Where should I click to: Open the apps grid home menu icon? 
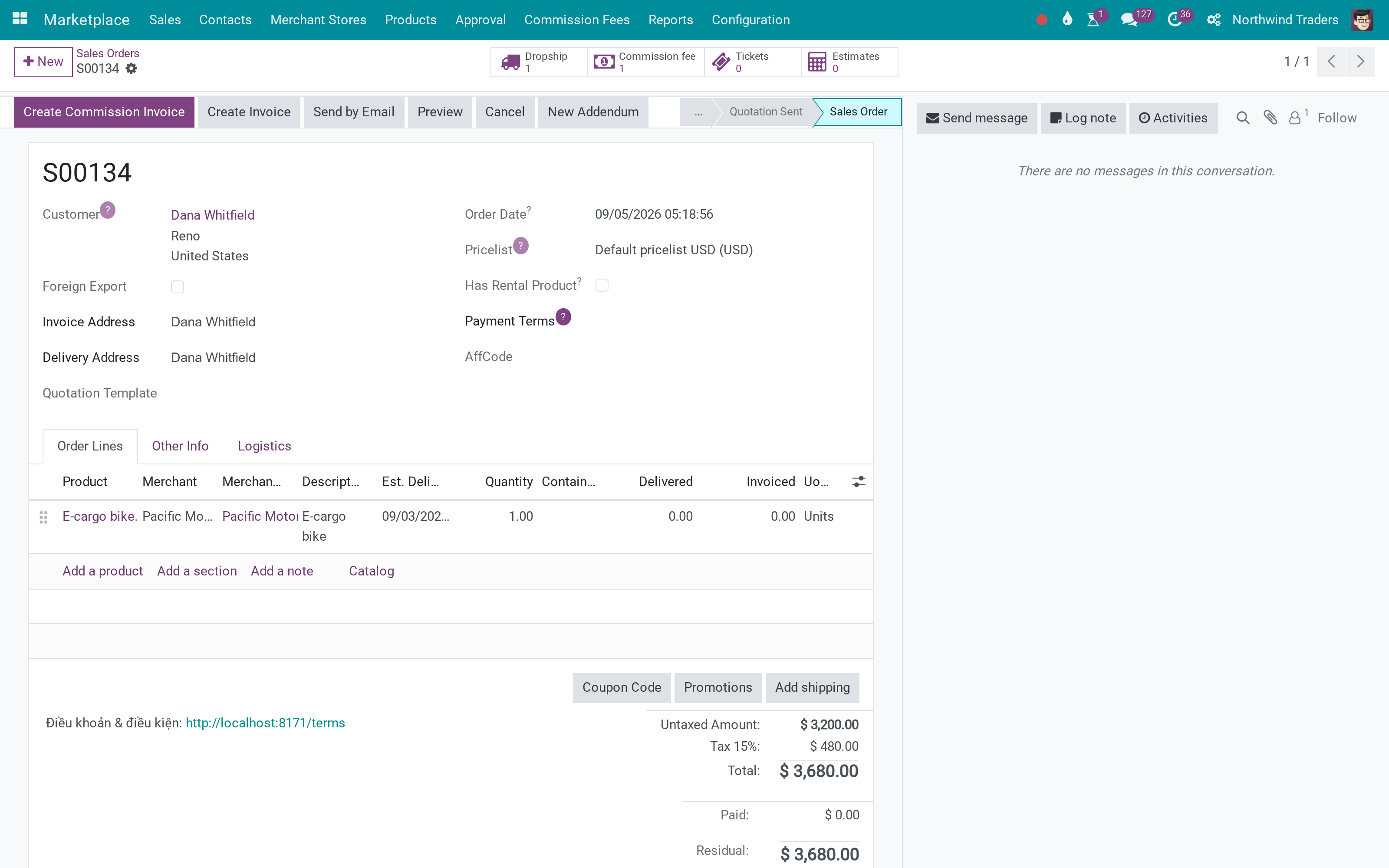(20, 19)
